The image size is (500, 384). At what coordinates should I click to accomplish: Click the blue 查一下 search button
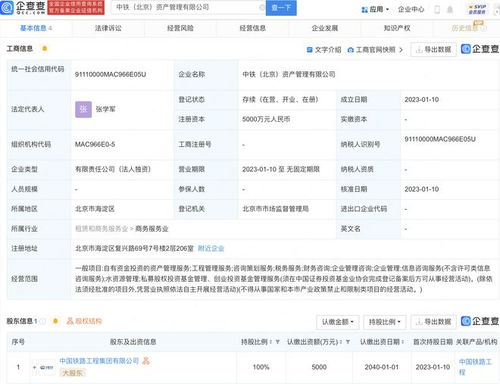click(x=281, y=8)
